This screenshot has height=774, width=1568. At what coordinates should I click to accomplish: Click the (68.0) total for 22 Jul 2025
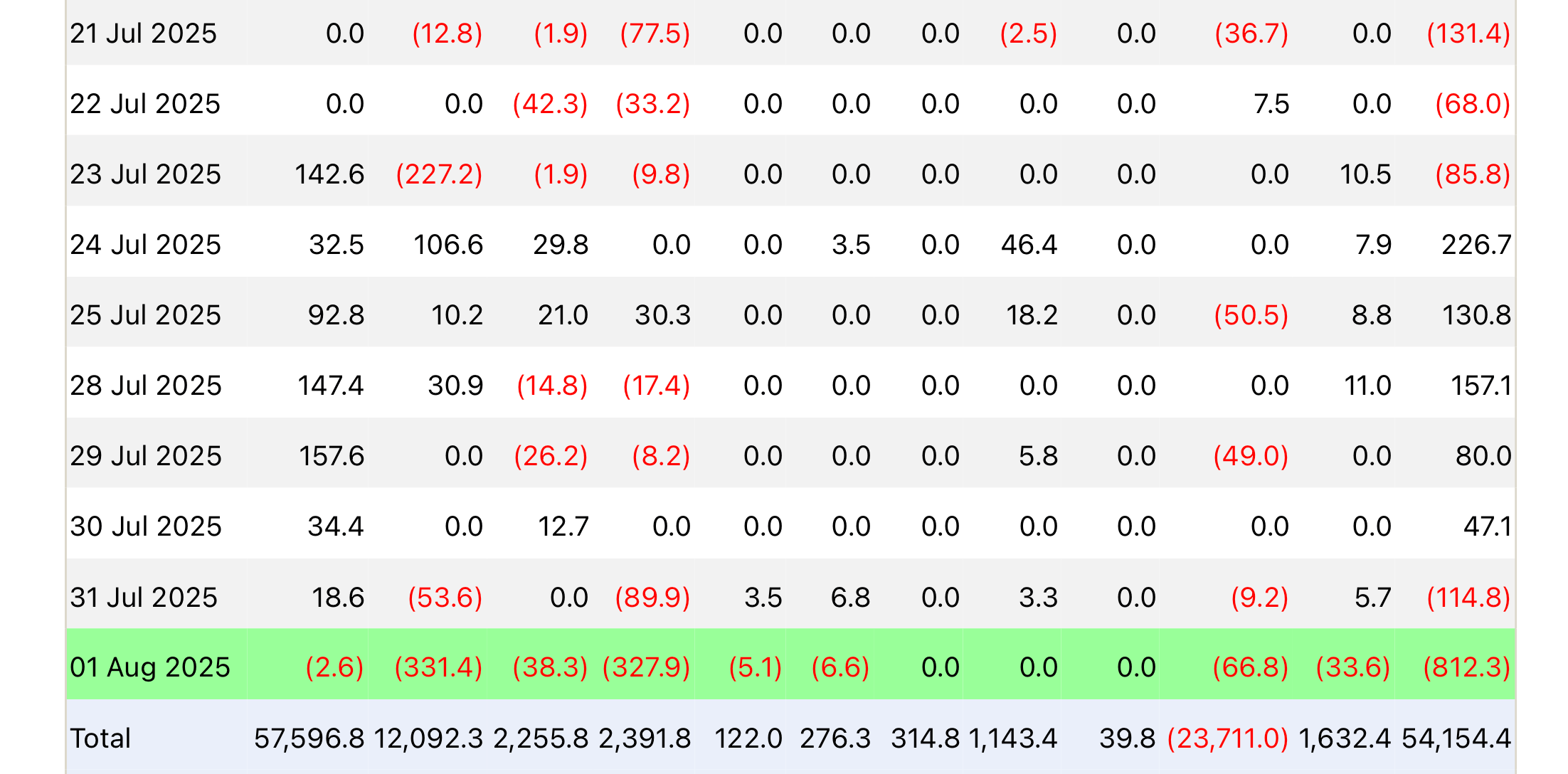tap(1473, 104)
